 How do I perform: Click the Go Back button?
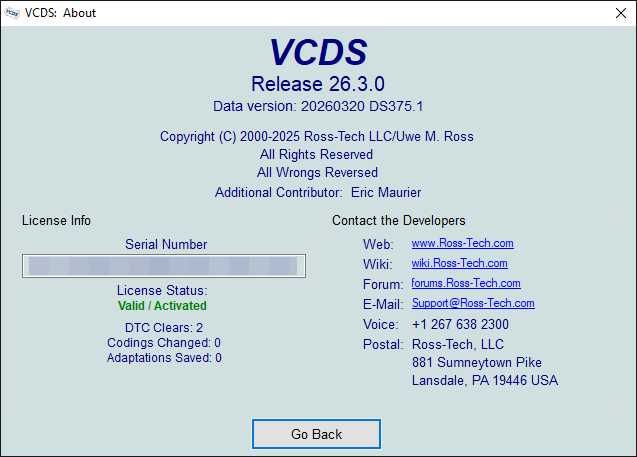click(x=316, y=434)
